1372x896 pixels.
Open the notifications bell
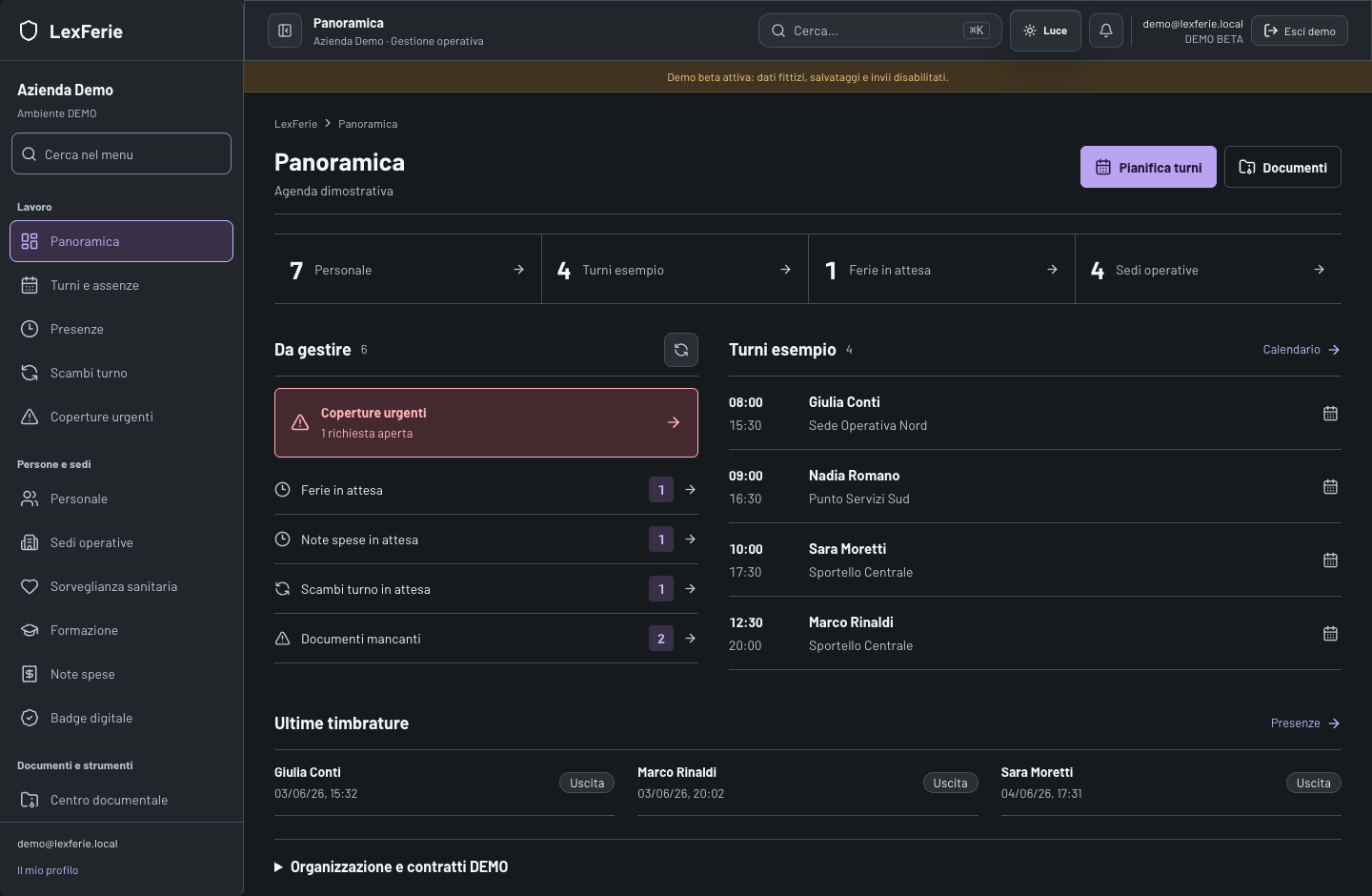(x=1106, y=31)
